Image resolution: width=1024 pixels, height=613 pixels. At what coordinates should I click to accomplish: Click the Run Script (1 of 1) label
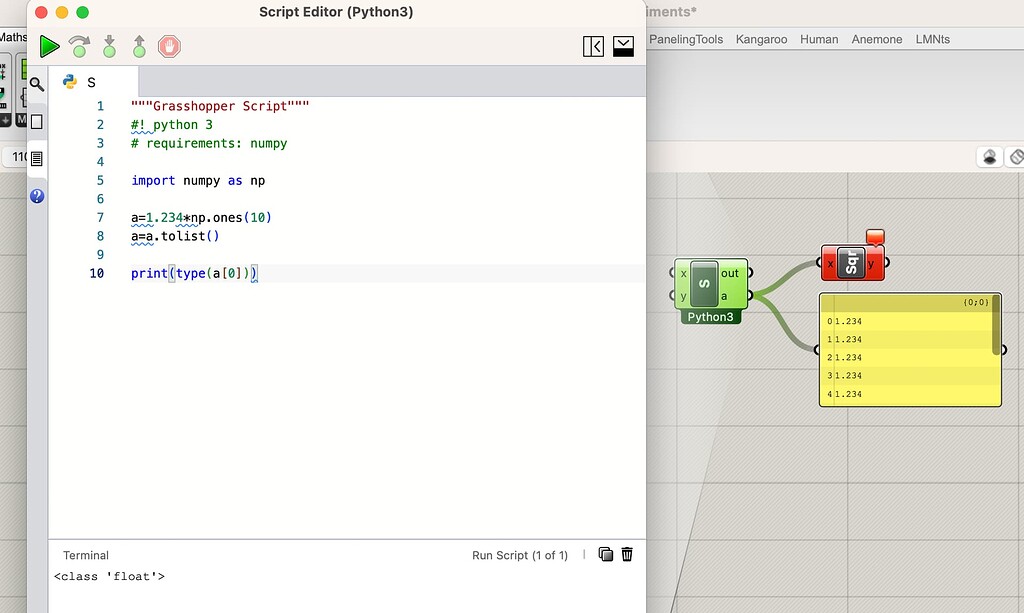pos(520,556)
